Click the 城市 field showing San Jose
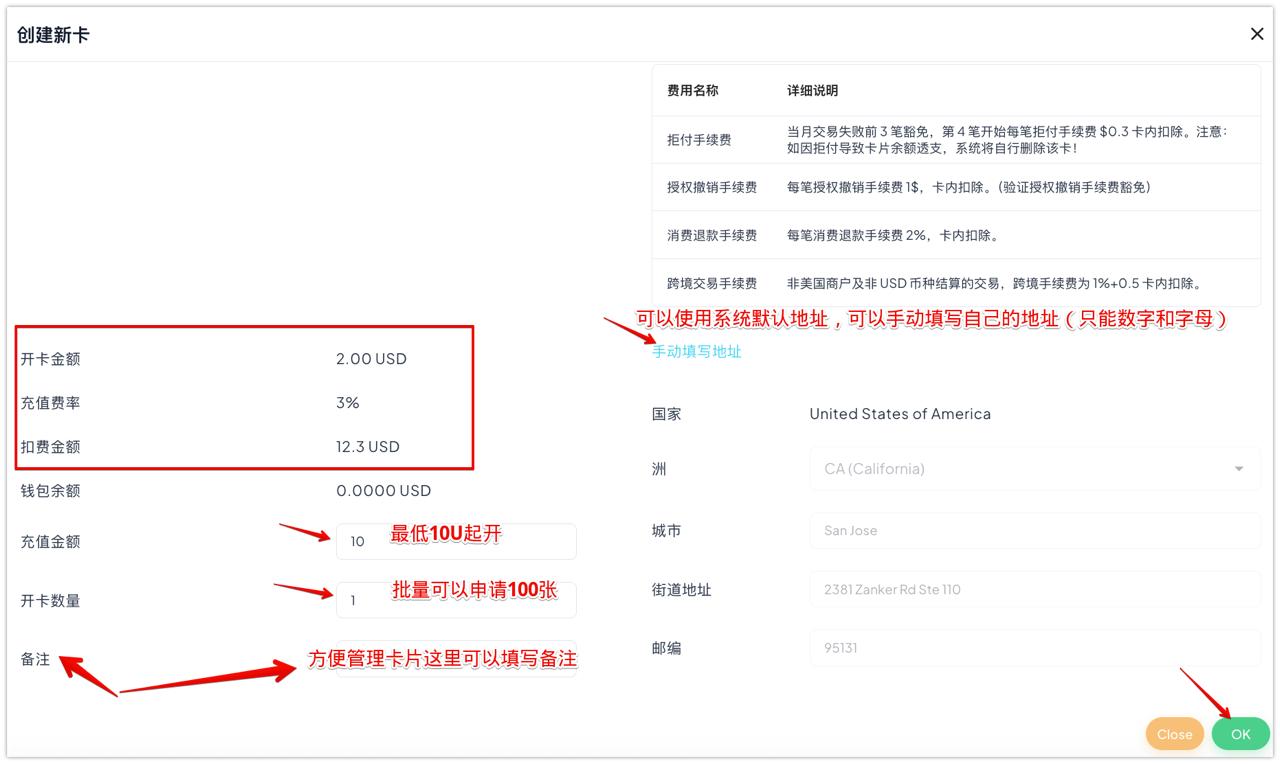 pos(1034,531)
